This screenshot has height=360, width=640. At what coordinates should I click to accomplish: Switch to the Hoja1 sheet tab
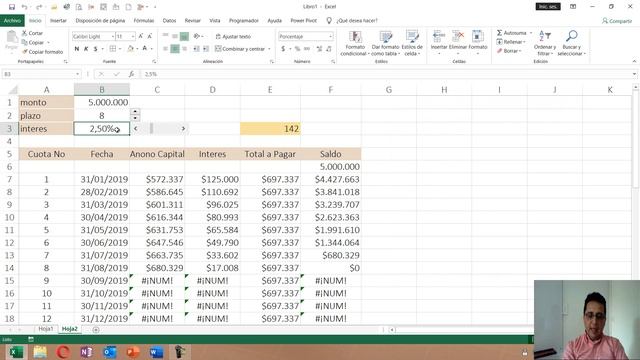tap(46, 329)
